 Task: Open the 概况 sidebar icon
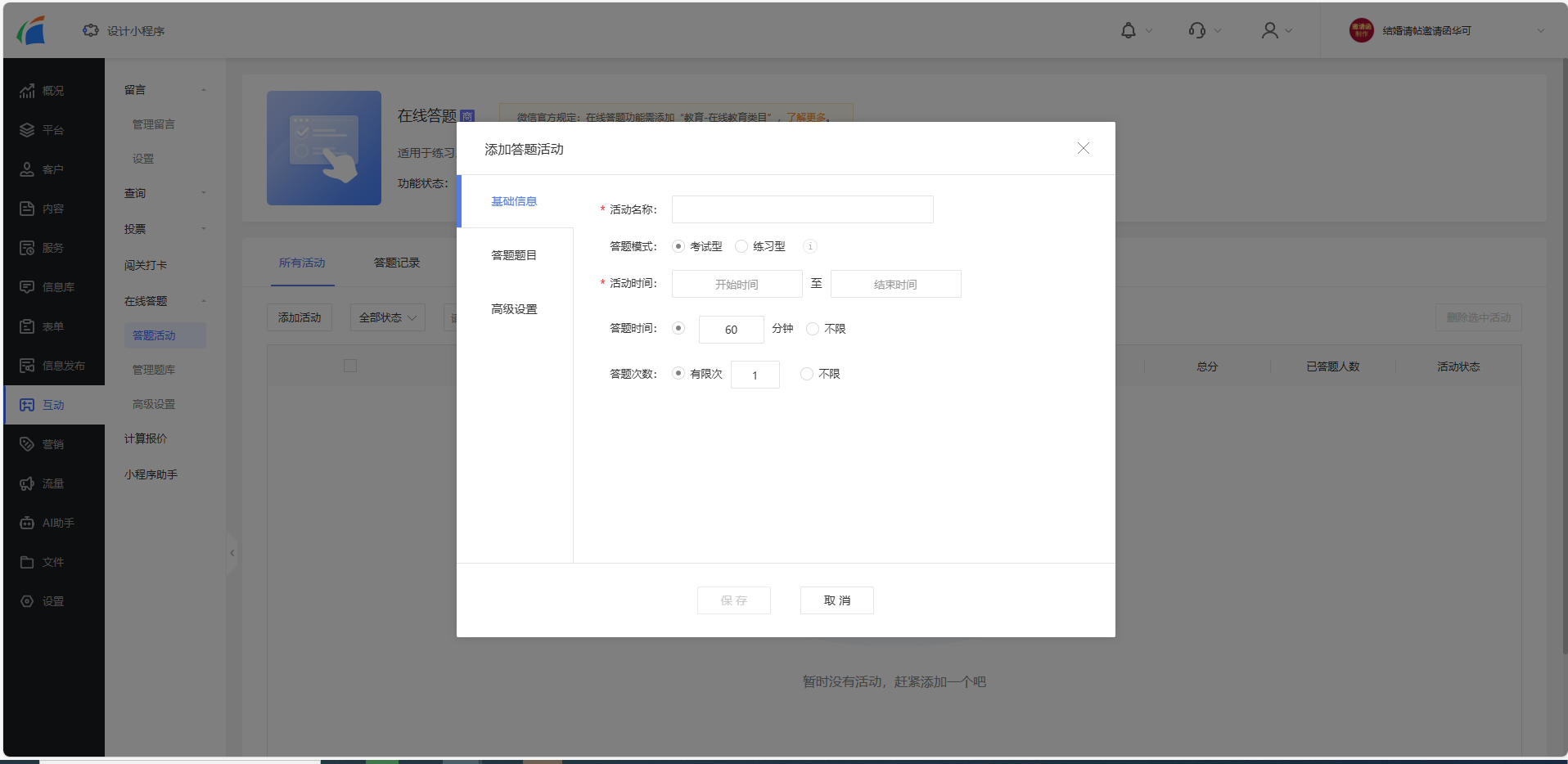tap(27, 90)
